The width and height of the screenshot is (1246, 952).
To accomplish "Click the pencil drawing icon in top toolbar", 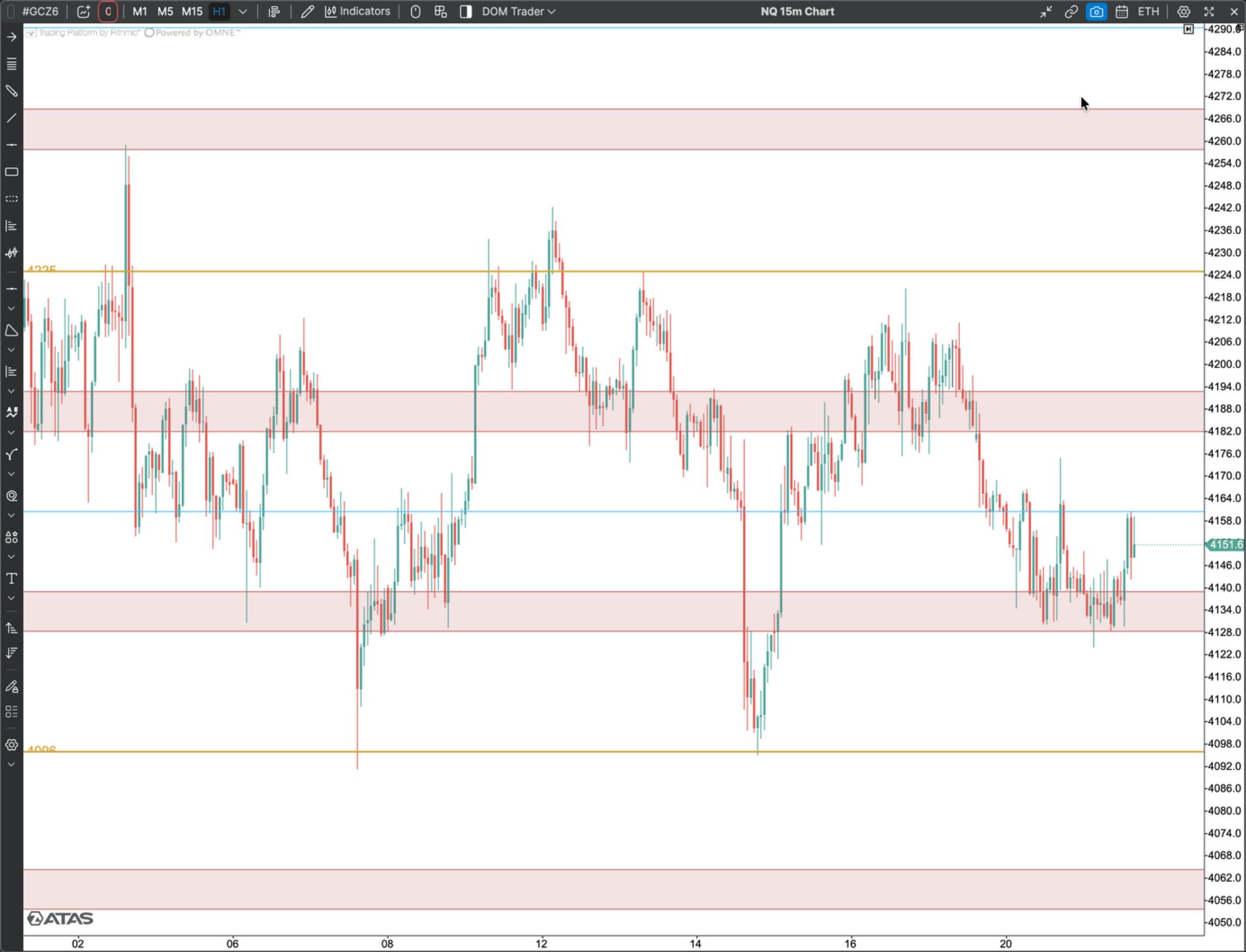I will (x=307, y=12).
